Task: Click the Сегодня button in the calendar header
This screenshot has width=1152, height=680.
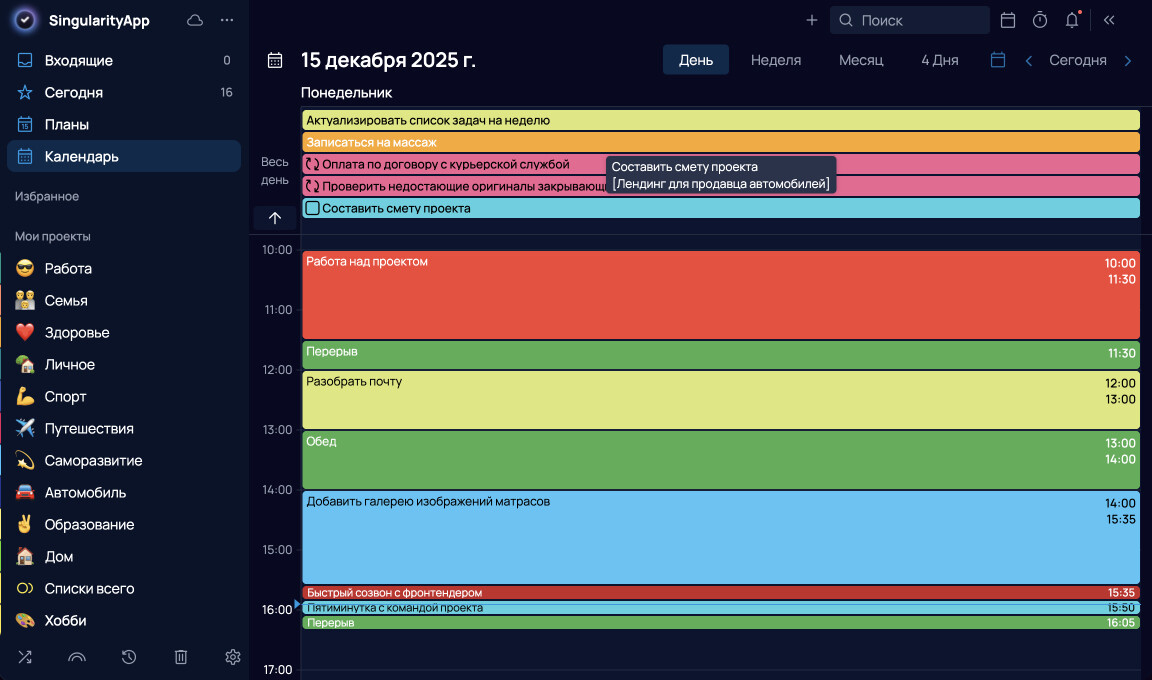Action: (1077, 60)
